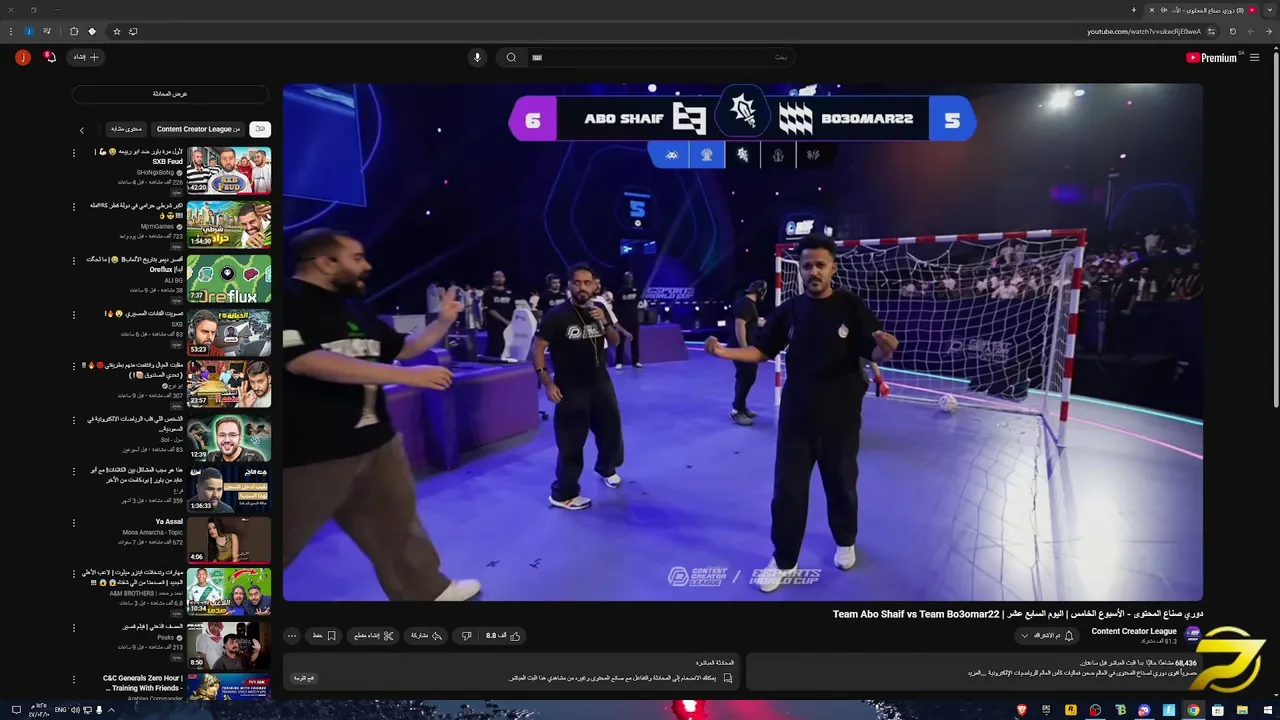Open options menu for Peaks video
Screen dimensions: 1280x720
pos(74,627)
